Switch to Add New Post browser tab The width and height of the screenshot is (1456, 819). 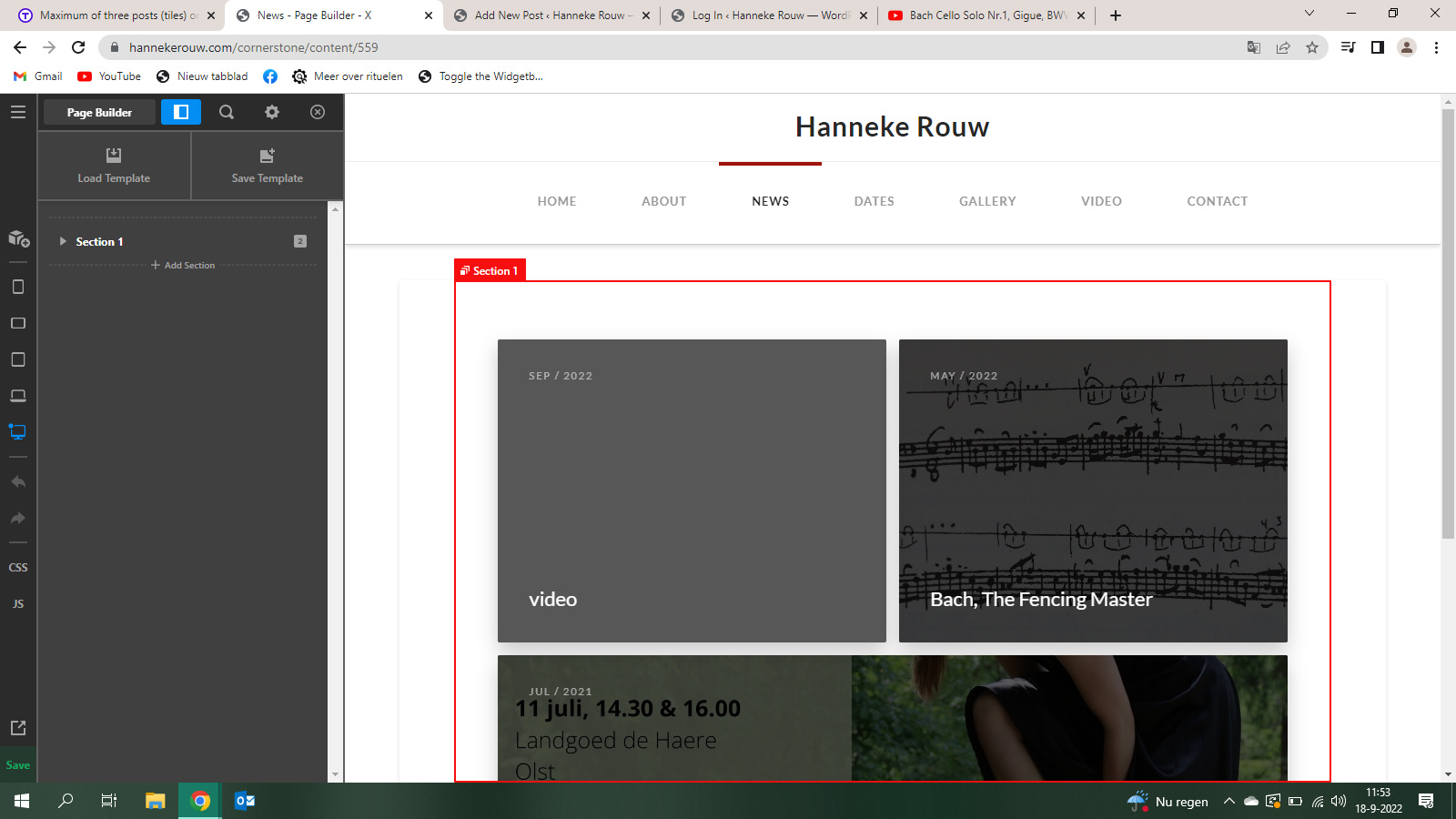pos(551,15)
